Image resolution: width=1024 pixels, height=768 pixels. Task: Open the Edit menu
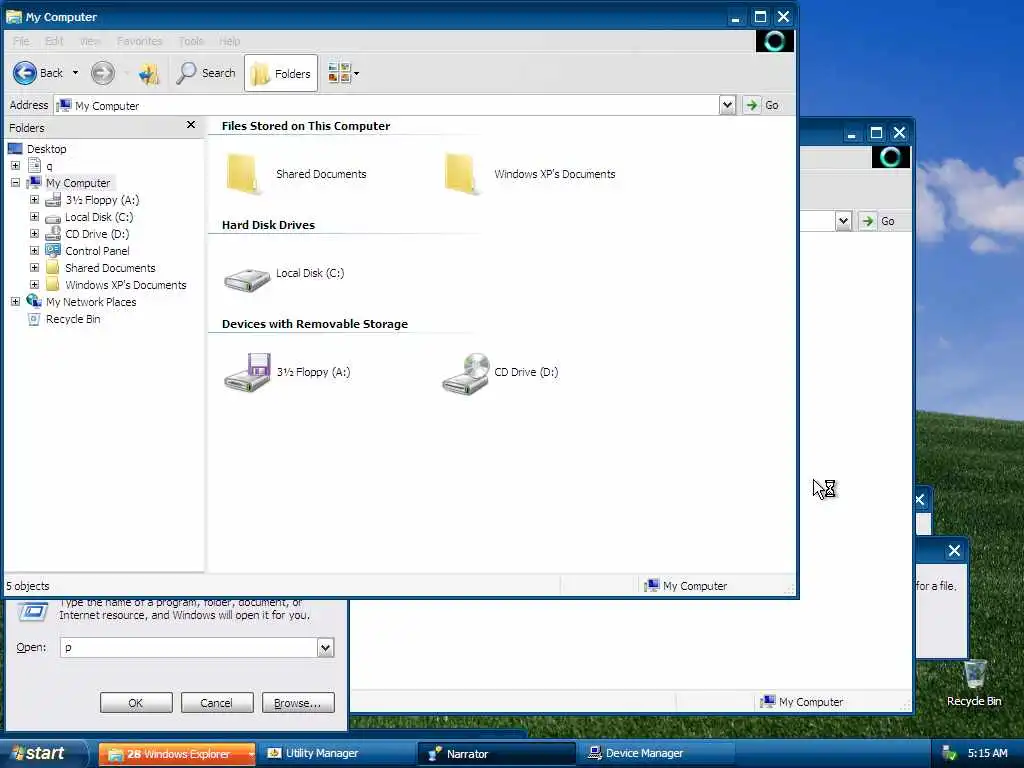pyautogui.click(x=54, y=41)
